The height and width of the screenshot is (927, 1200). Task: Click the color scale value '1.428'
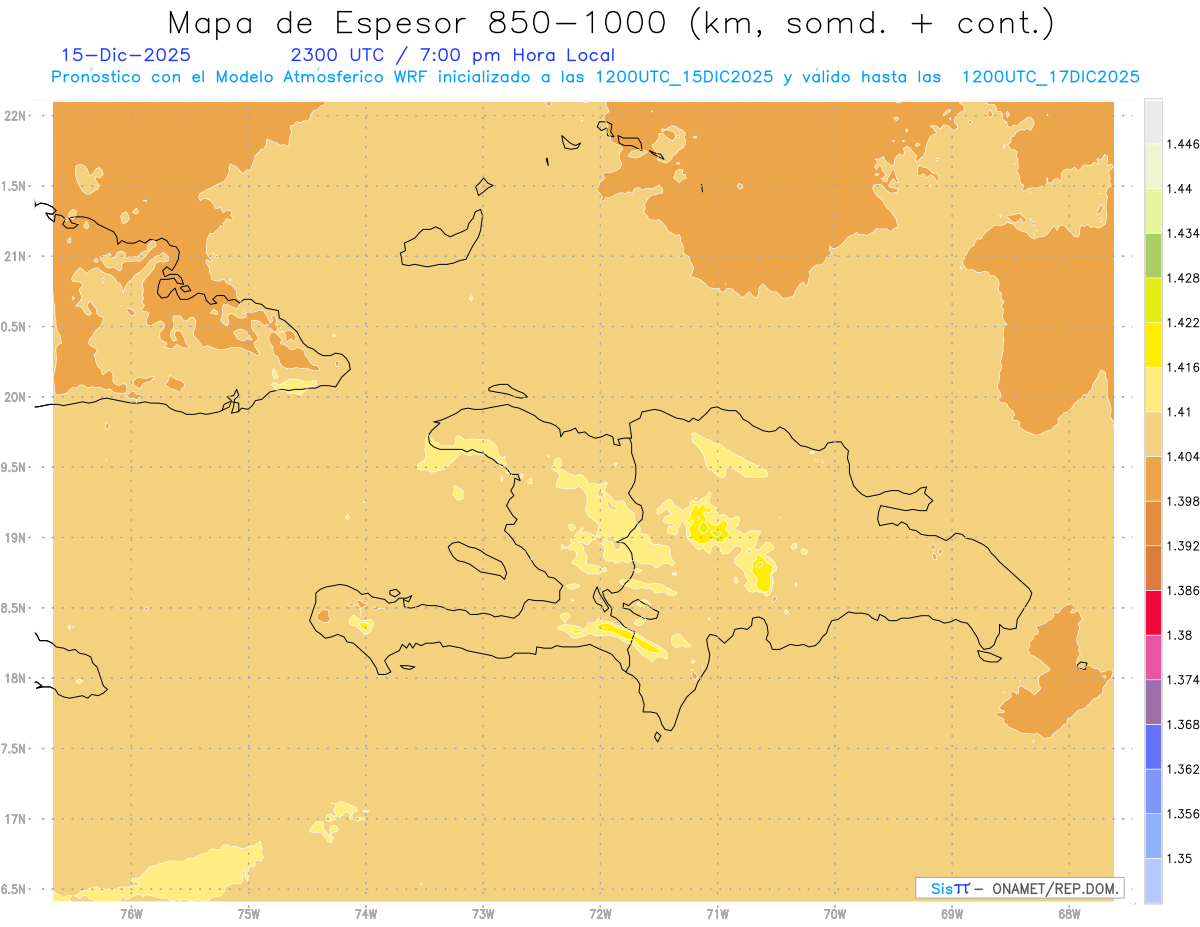[x=1183, y=278]
